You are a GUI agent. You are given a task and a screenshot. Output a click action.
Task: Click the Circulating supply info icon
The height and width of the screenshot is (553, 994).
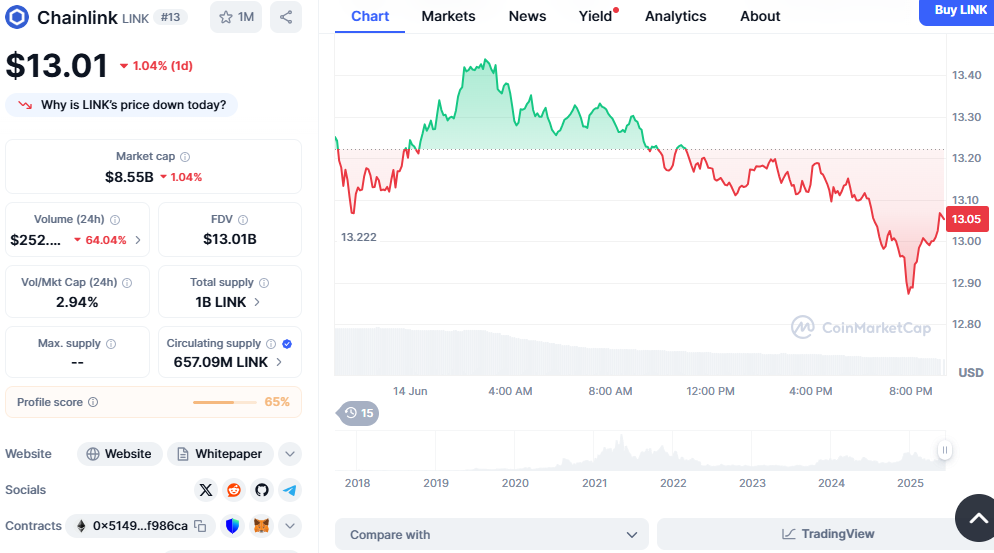271,344
